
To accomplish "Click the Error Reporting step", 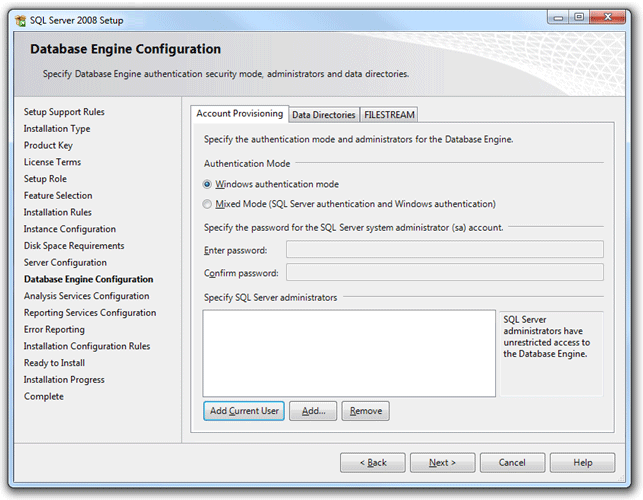I will [x=54, y=329].
